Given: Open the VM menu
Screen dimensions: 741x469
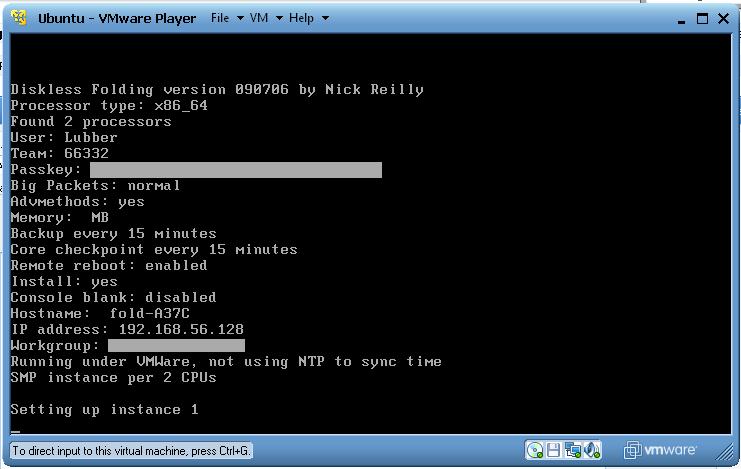Looking at the screenshot, I should (x=266, y=18).
